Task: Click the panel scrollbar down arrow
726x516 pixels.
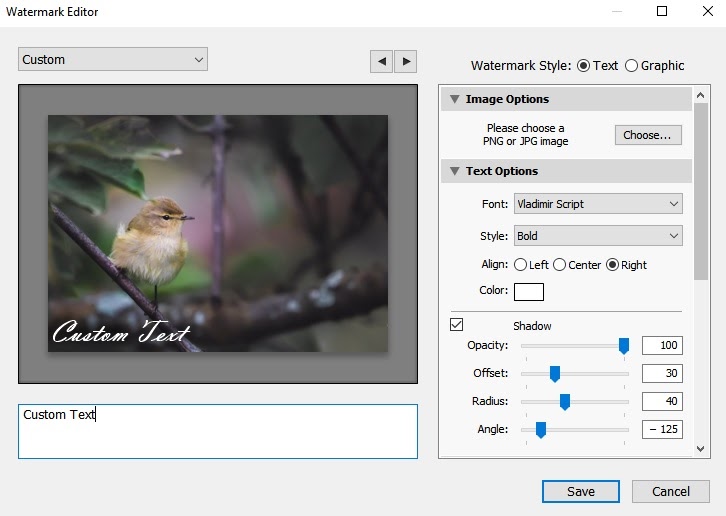Action: [x=701, y=449]
